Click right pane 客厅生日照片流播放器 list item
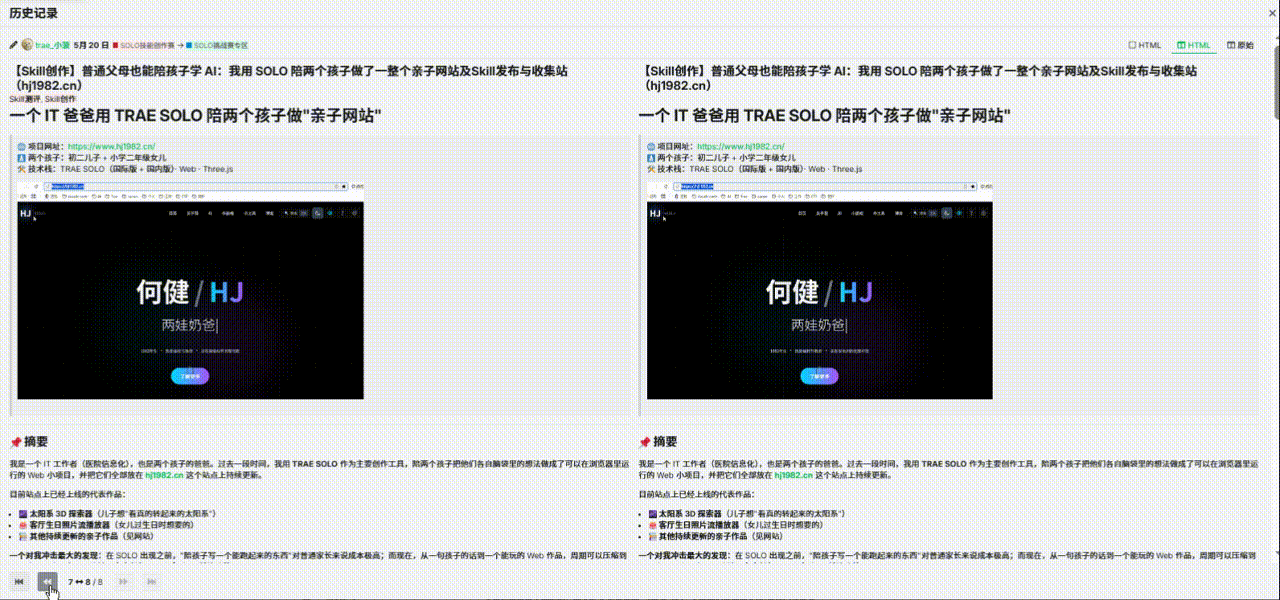The width and height of the screenshot is (1280, 600). point(735,525)
